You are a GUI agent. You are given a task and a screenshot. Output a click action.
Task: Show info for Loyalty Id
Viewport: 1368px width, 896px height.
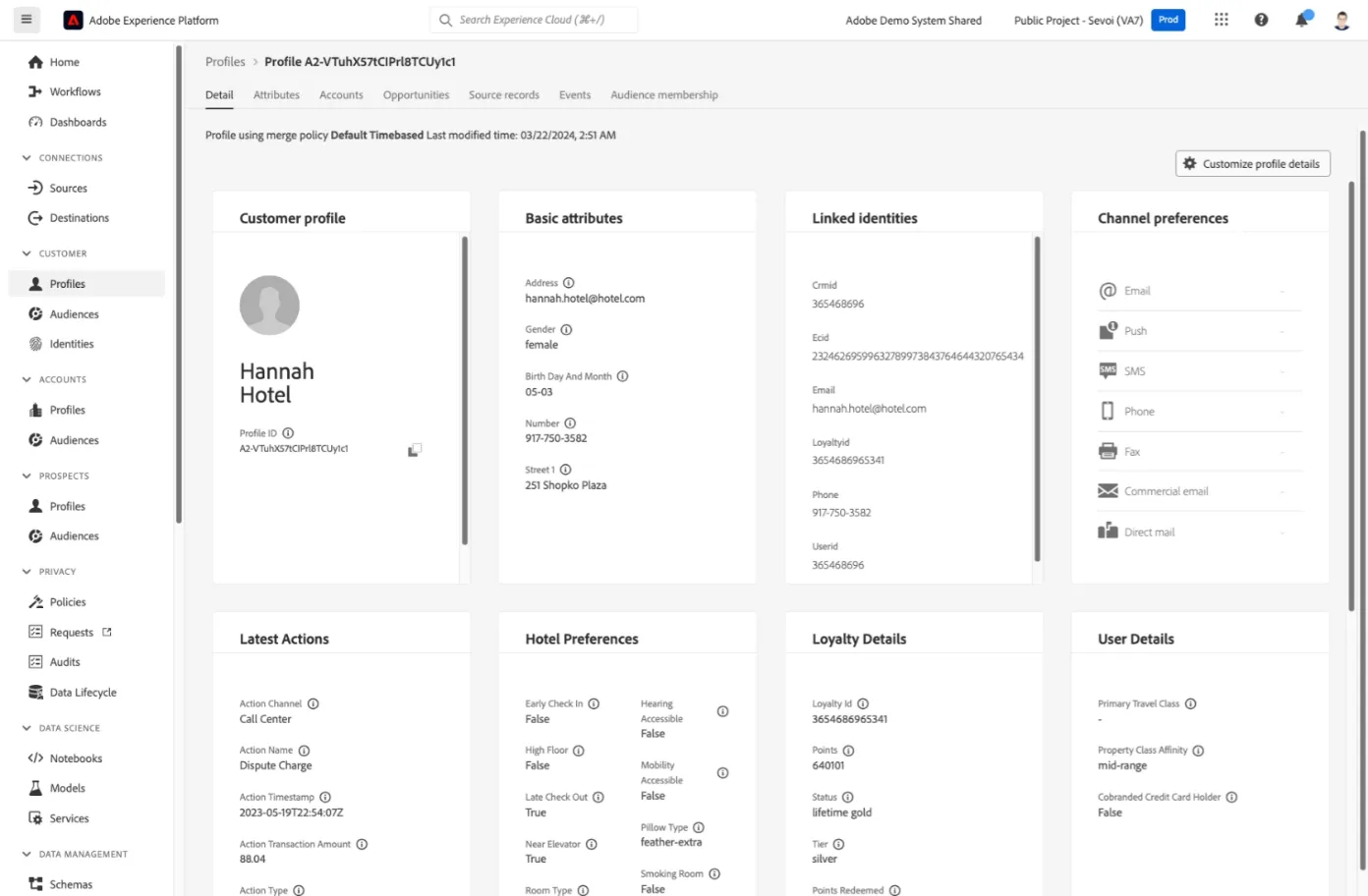click(x=863, y=703)
